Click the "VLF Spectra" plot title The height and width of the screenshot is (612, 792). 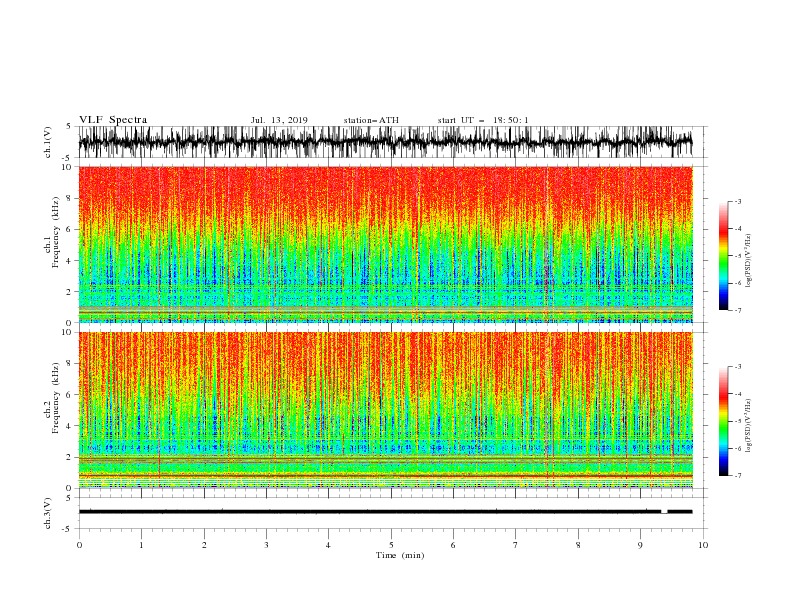113,120
